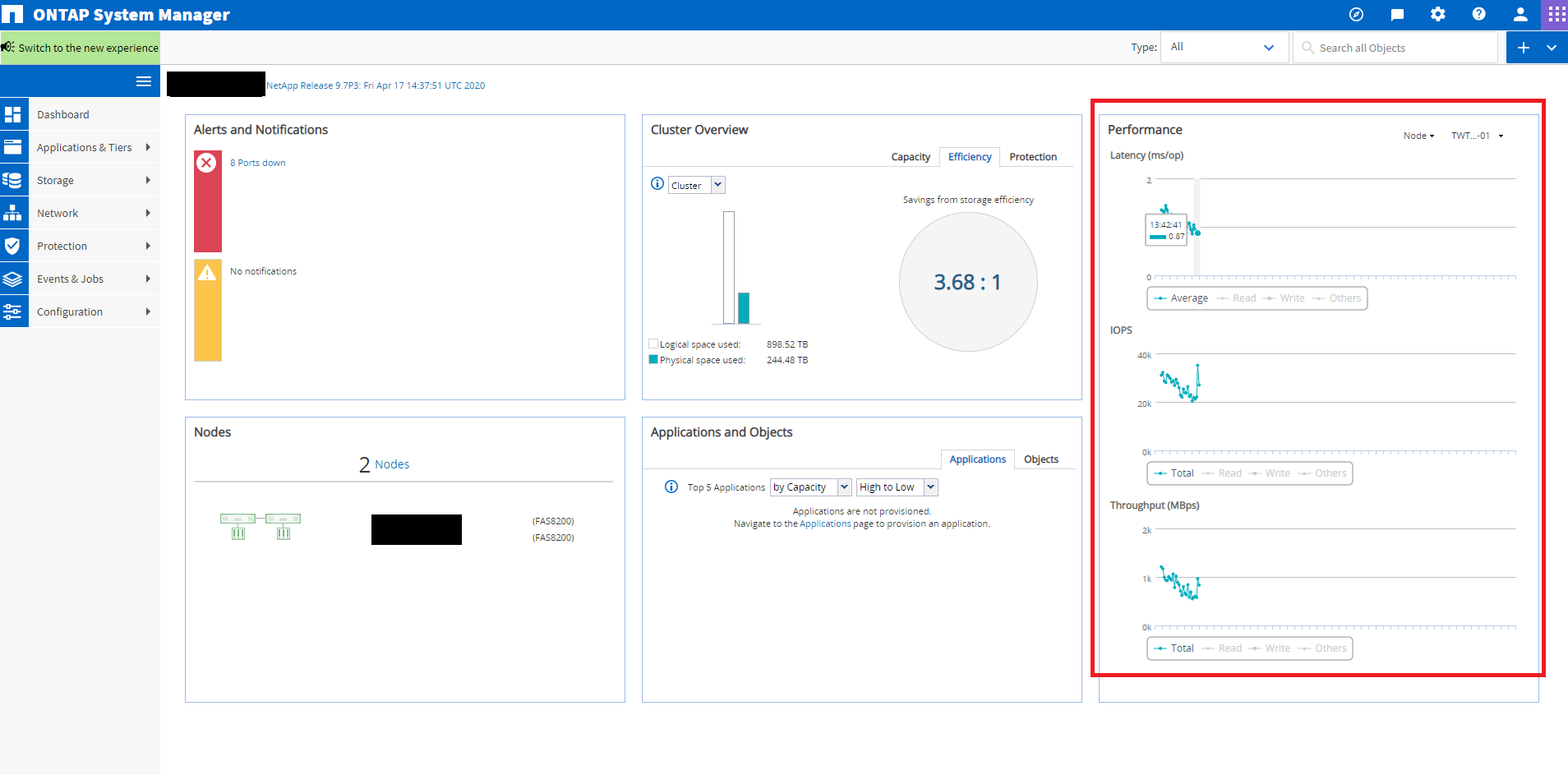Open the user account icon

[x=1520, y=15]
